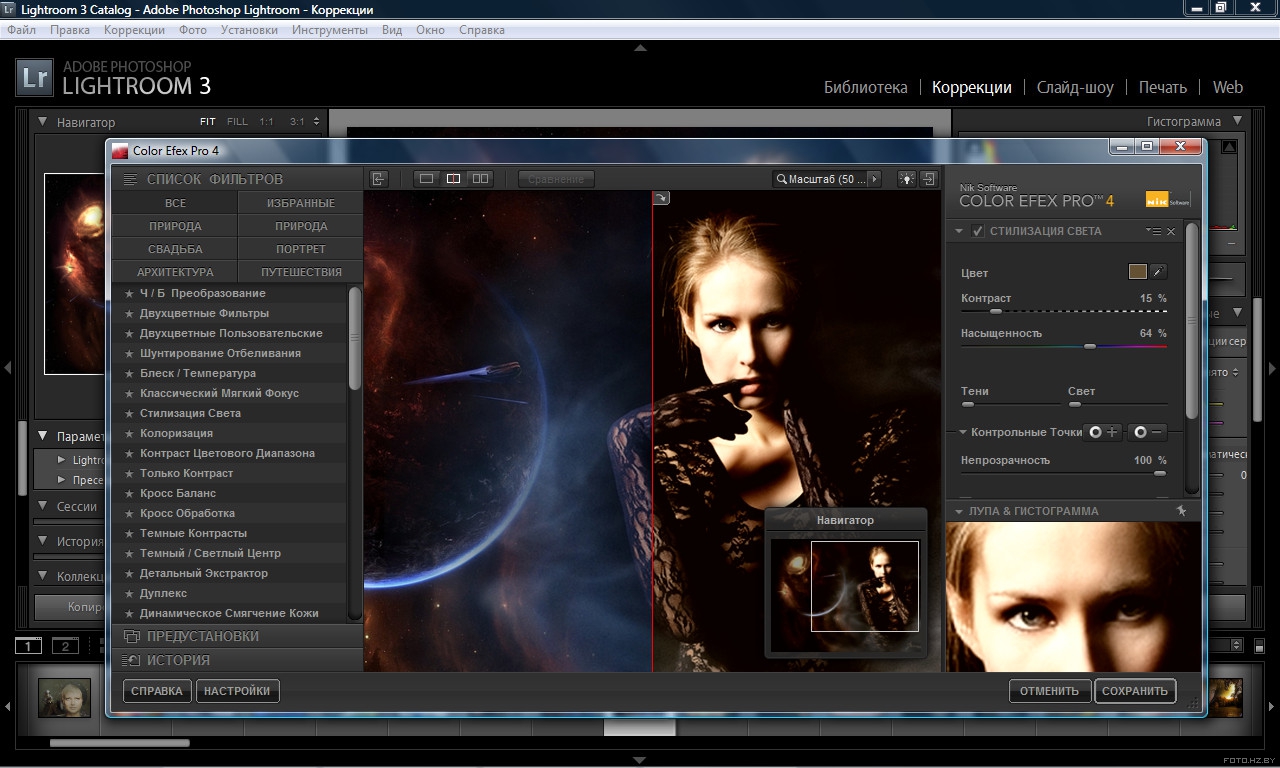This screenshot has height=768, width=1280.
Task: Collapse the Лупа & Гистограмма section
Action: tap(959, 511)
